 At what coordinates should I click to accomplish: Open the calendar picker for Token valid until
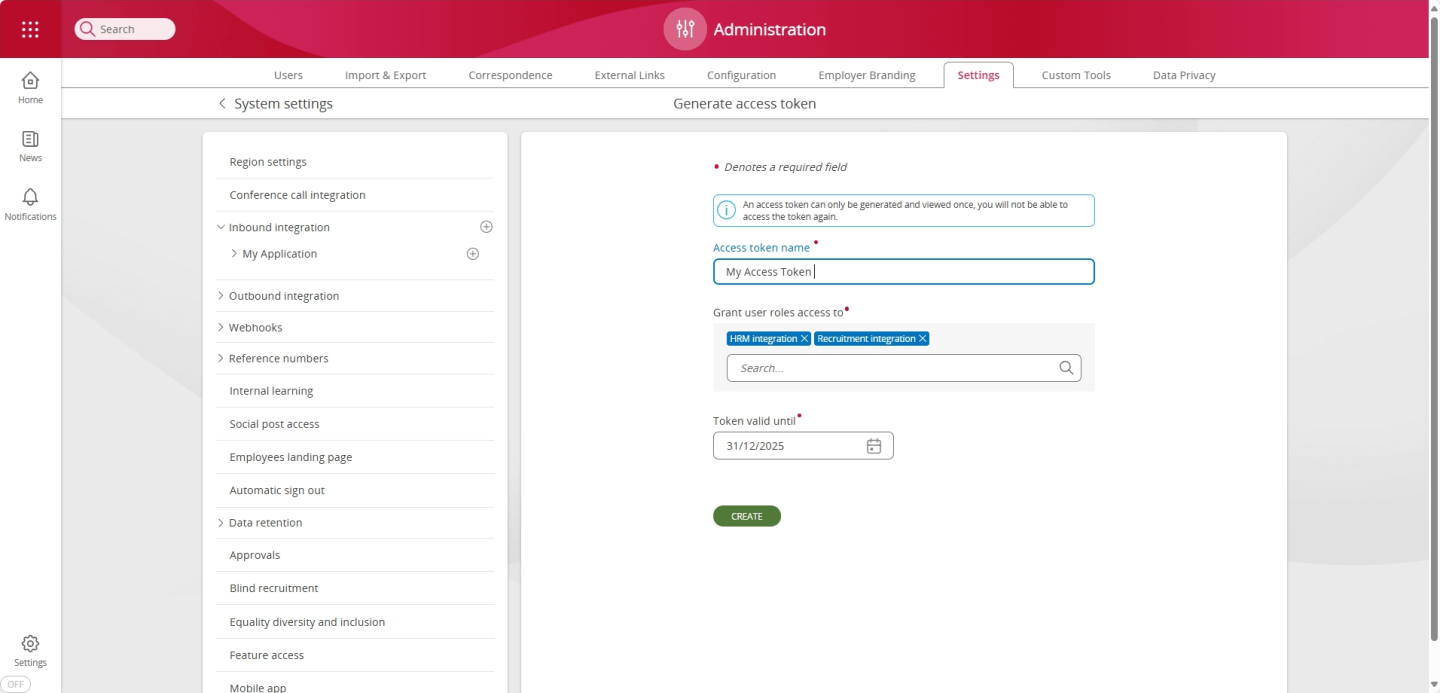[x=873, y=445]
